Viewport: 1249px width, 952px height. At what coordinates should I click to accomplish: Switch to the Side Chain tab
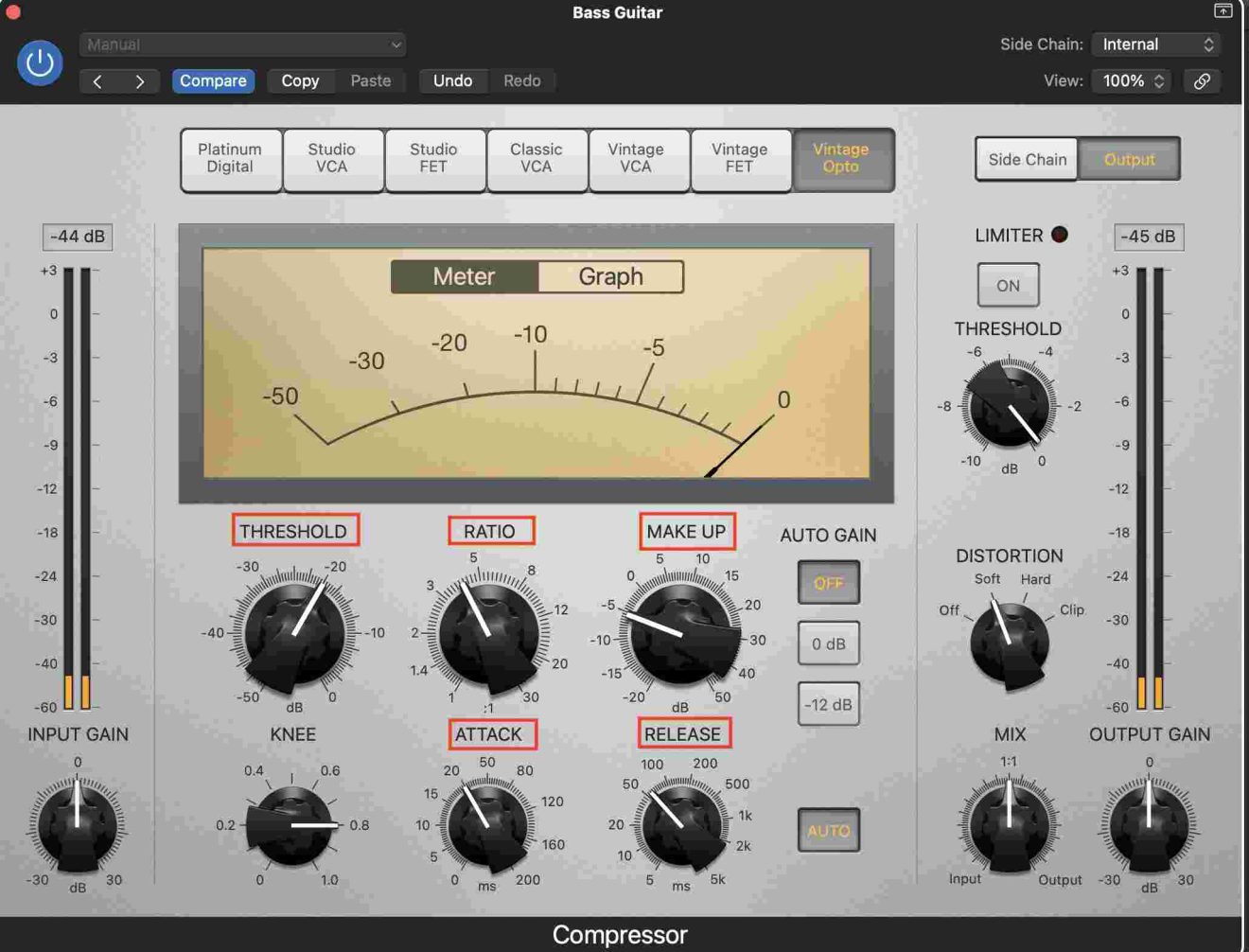(1026, 159)
